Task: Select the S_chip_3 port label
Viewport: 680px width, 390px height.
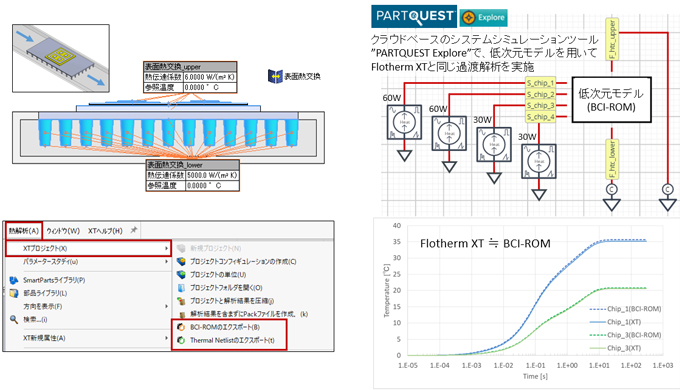Action: [x=540, y=105]
